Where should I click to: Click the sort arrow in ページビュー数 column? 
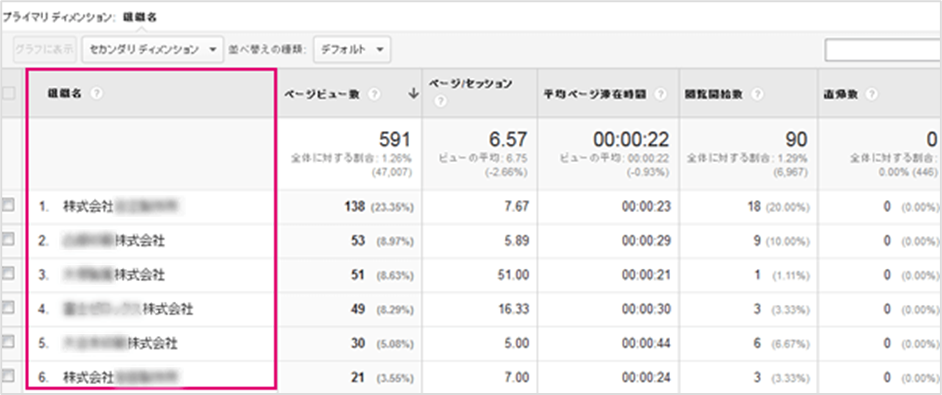coord(413,93)
